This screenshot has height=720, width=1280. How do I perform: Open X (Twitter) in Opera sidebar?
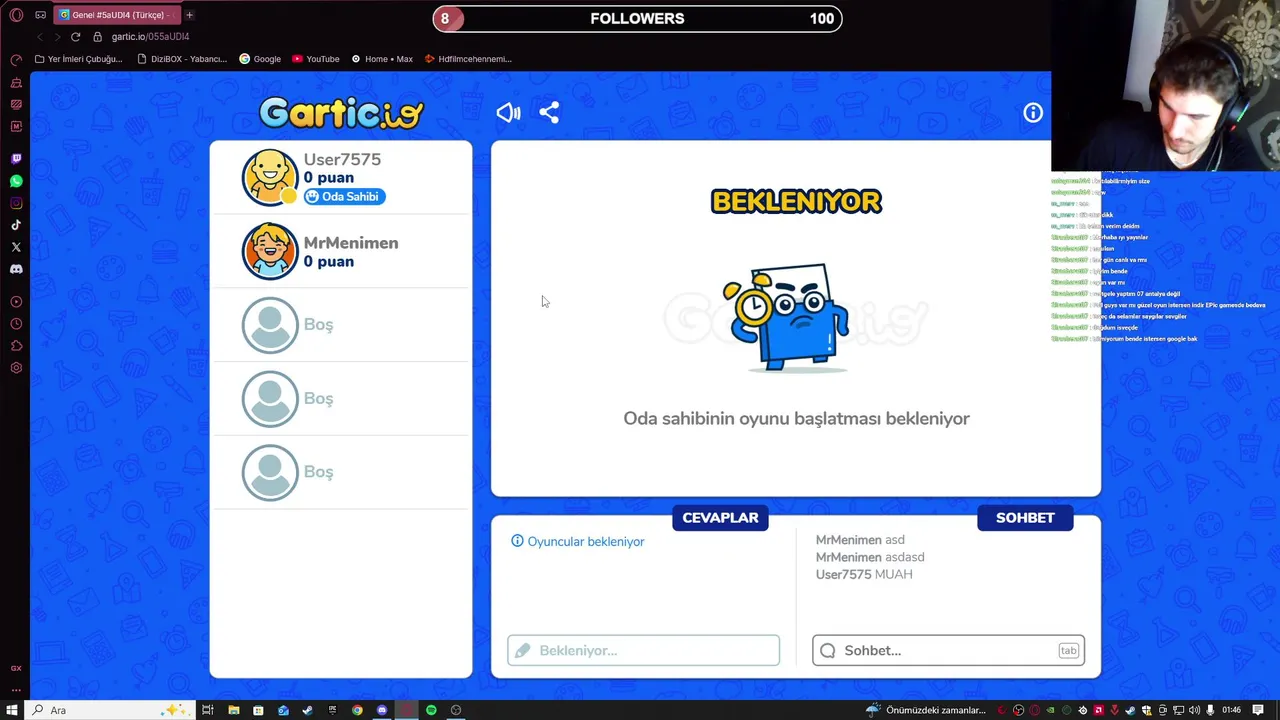16,247
